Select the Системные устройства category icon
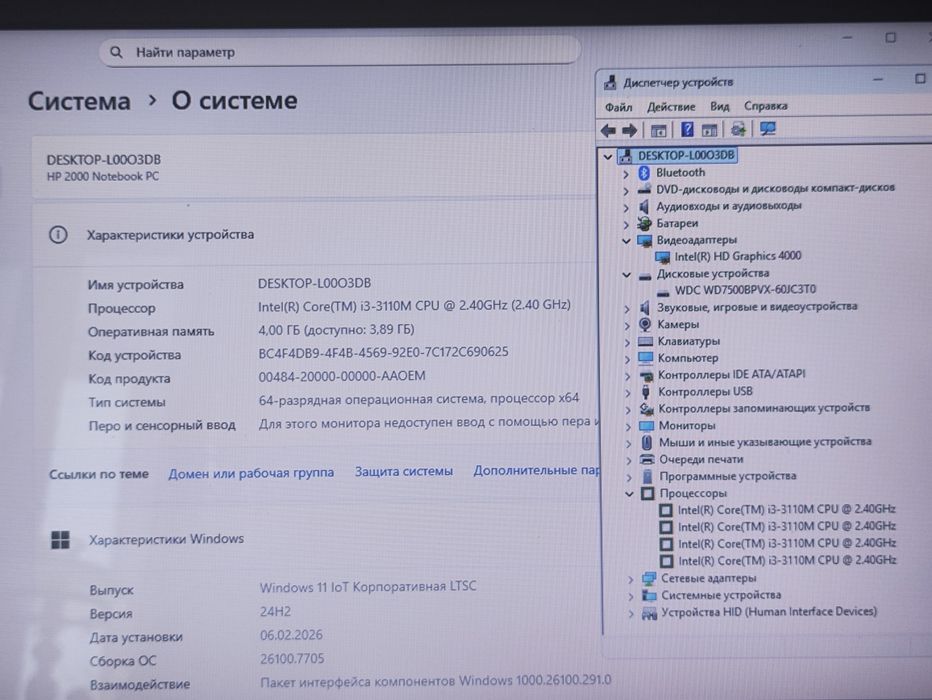932x700 pixels. click(x=649, y=595)
